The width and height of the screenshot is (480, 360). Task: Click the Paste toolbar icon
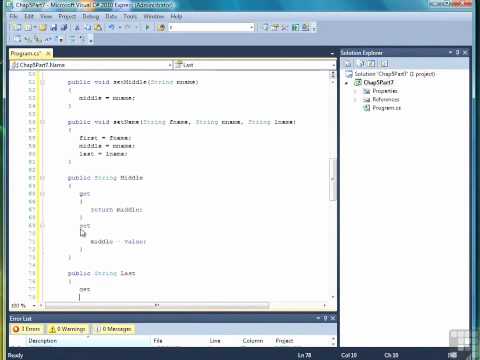click(x=98, y=28)
